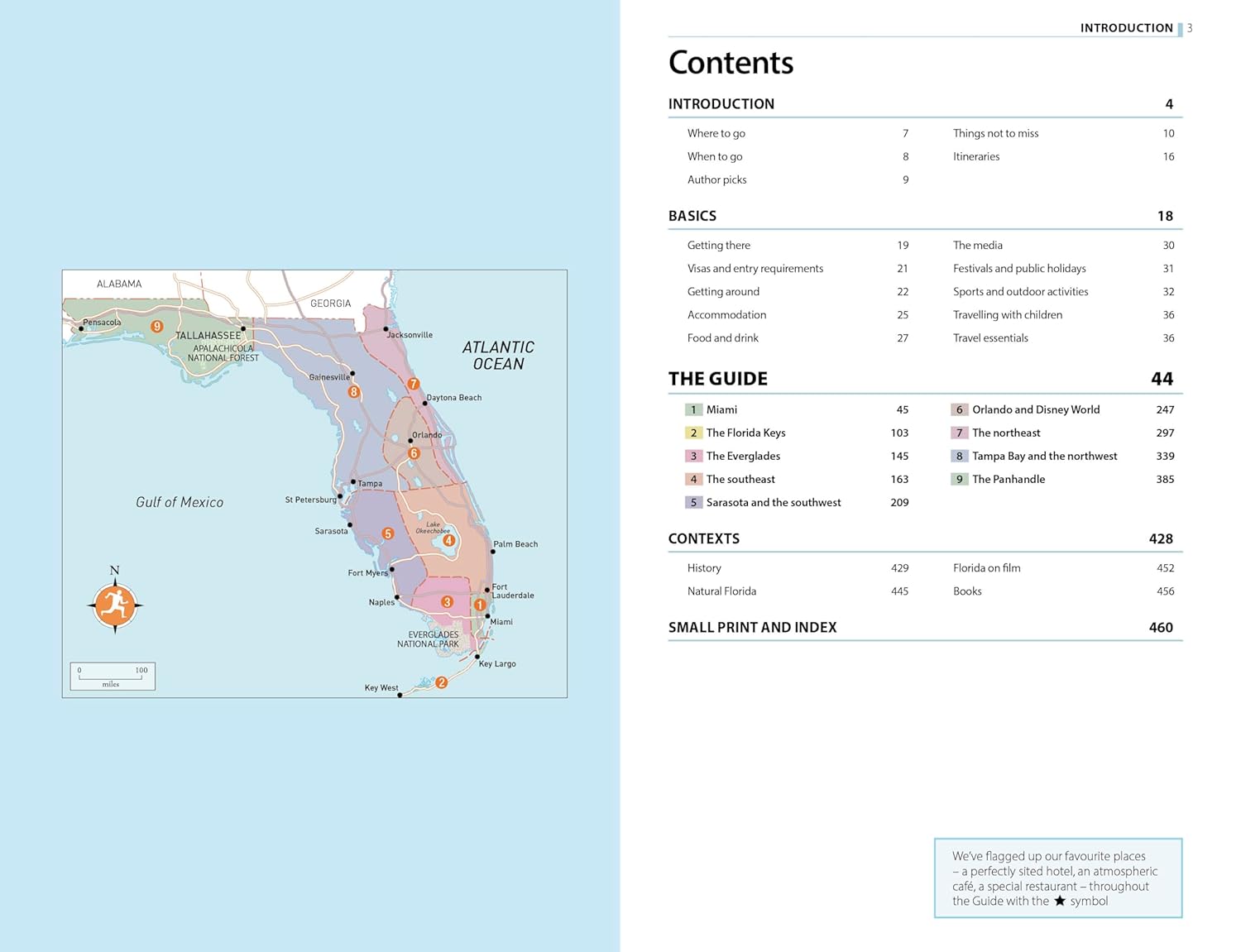Click the orange runner compass icon

115,605
